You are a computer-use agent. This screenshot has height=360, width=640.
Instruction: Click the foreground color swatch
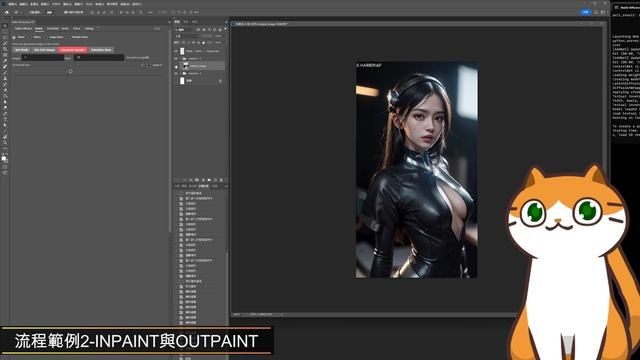point(3,157)
